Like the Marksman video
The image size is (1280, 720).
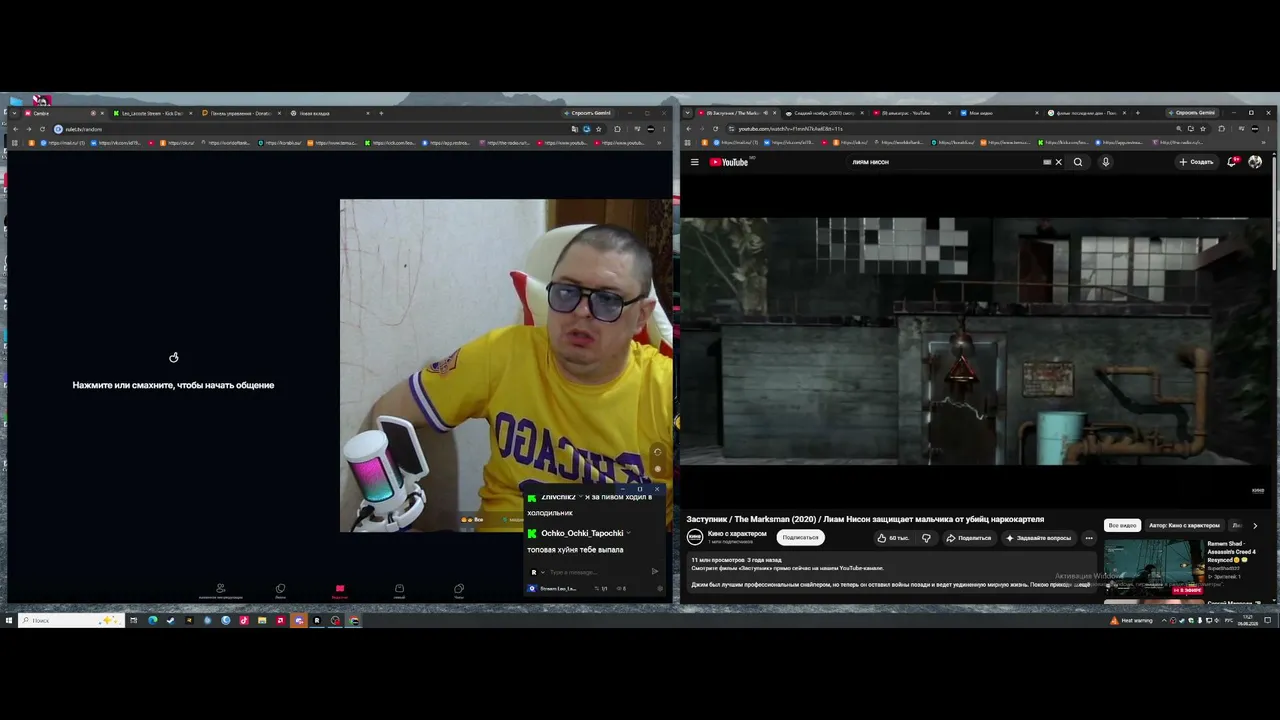pyautogui.click(x=892, y=538)
